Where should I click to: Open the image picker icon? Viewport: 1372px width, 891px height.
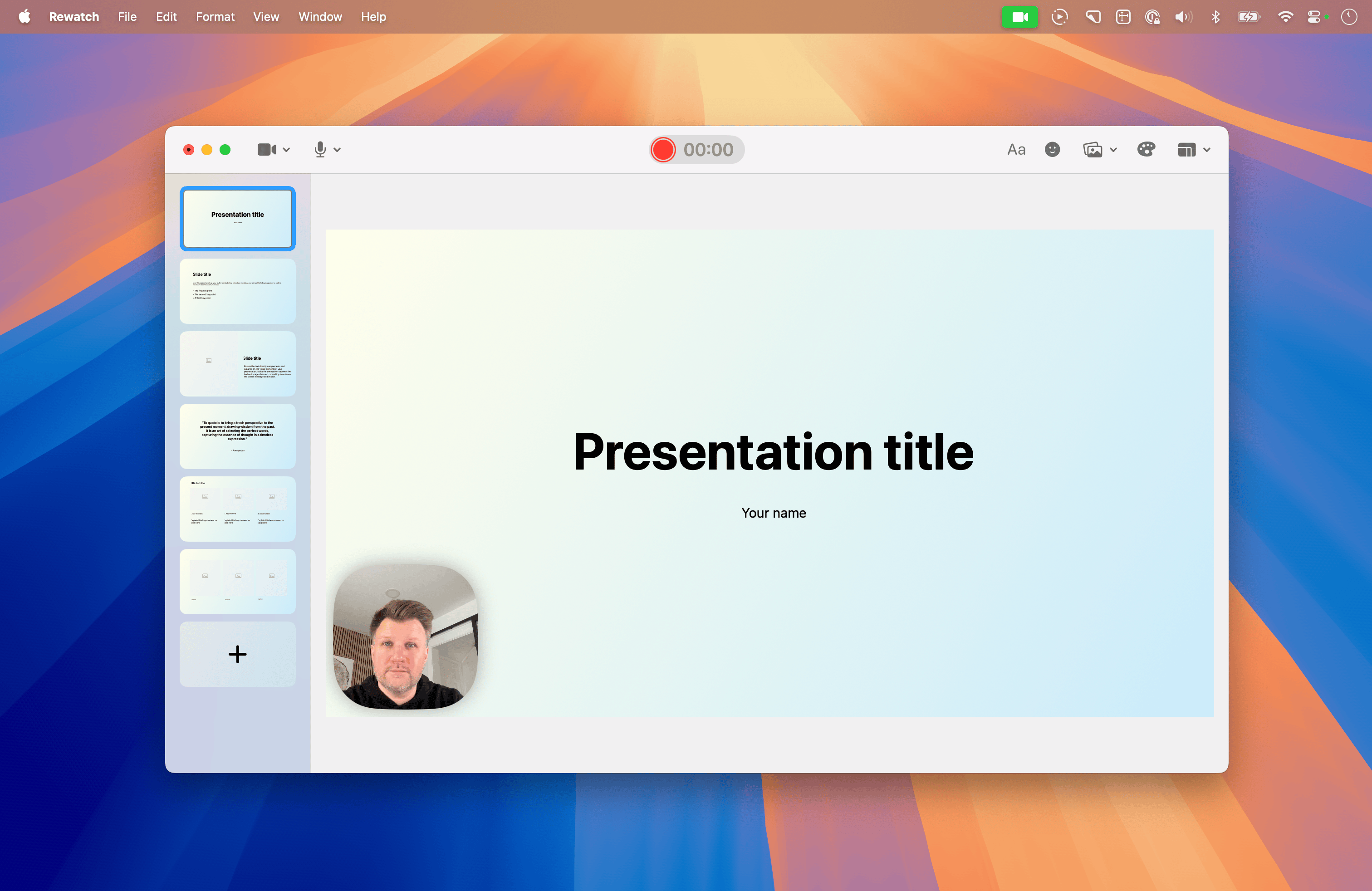[x=1093, y=149]
